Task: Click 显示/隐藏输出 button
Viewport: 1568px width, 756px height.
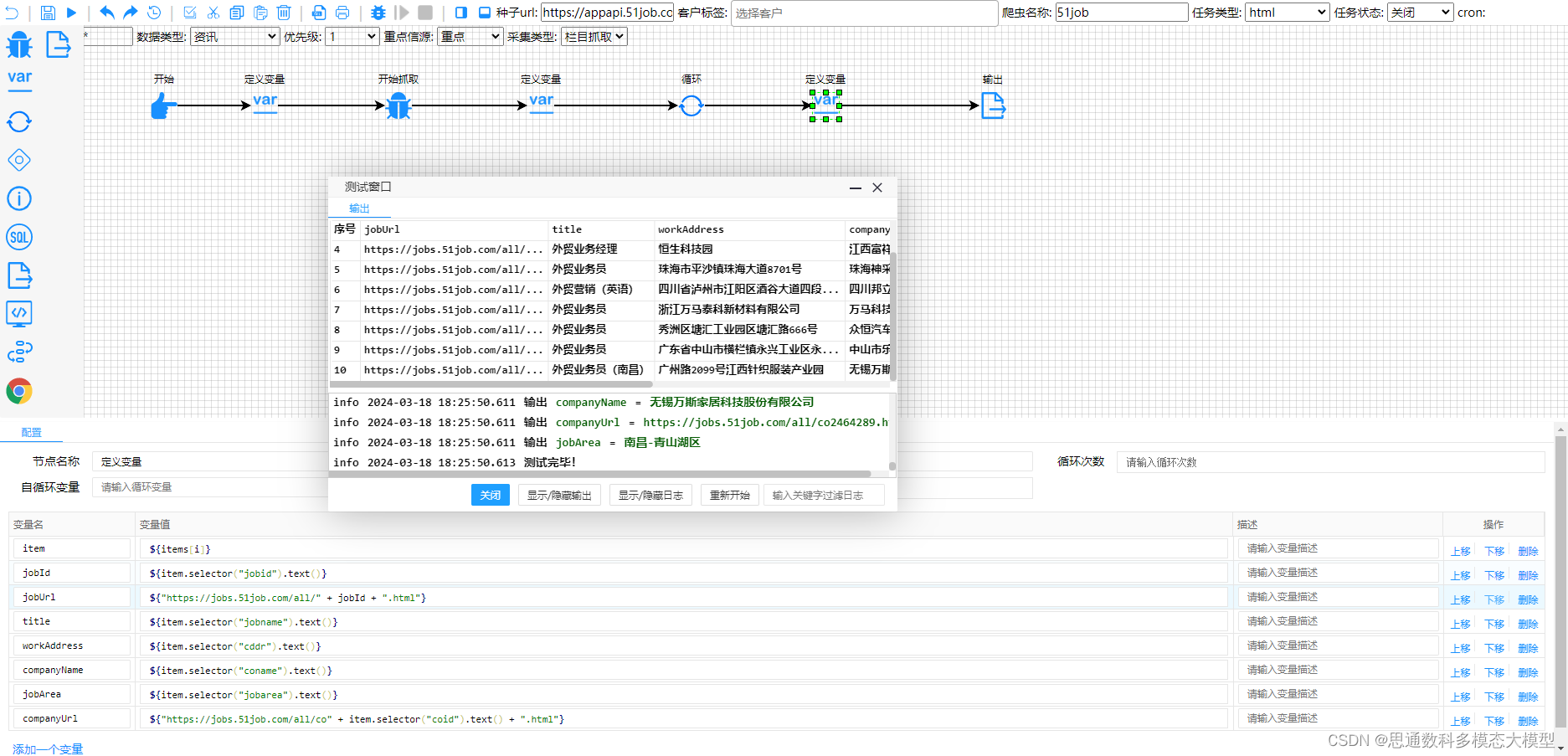Action: 559,495
